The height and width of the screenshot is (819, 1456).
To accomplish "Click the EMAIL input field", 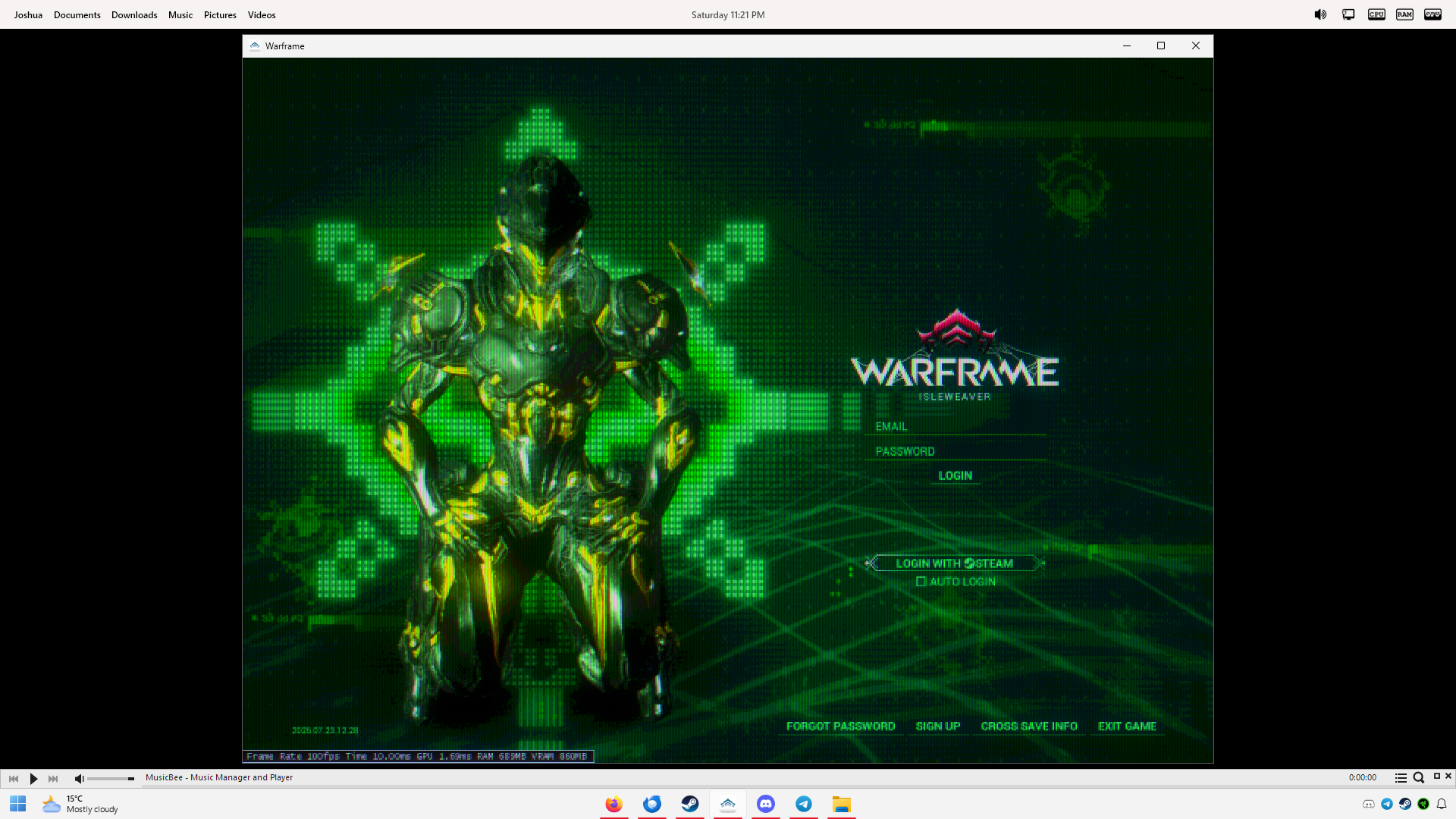I will tap(955, 426).
